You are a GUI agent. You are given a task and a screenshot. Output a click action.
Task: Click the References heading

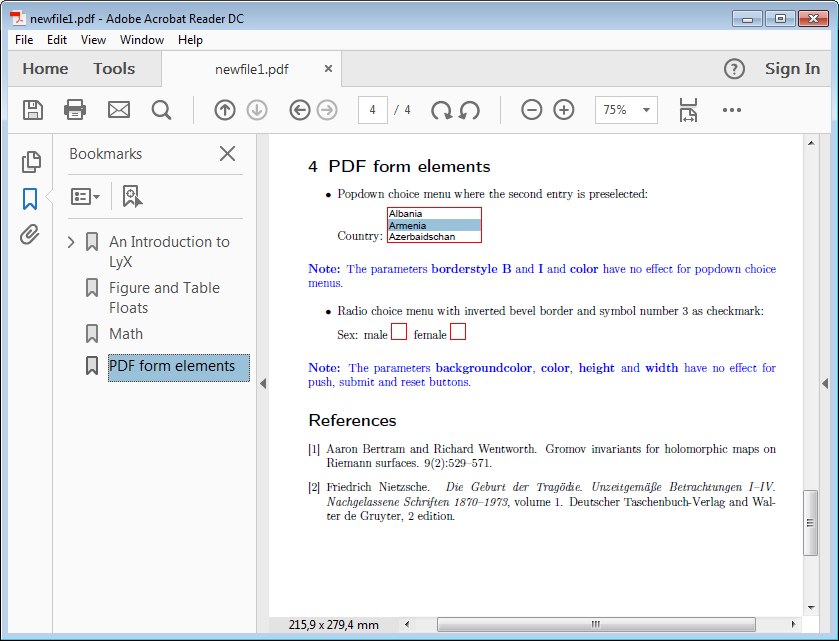pos(352,421)
